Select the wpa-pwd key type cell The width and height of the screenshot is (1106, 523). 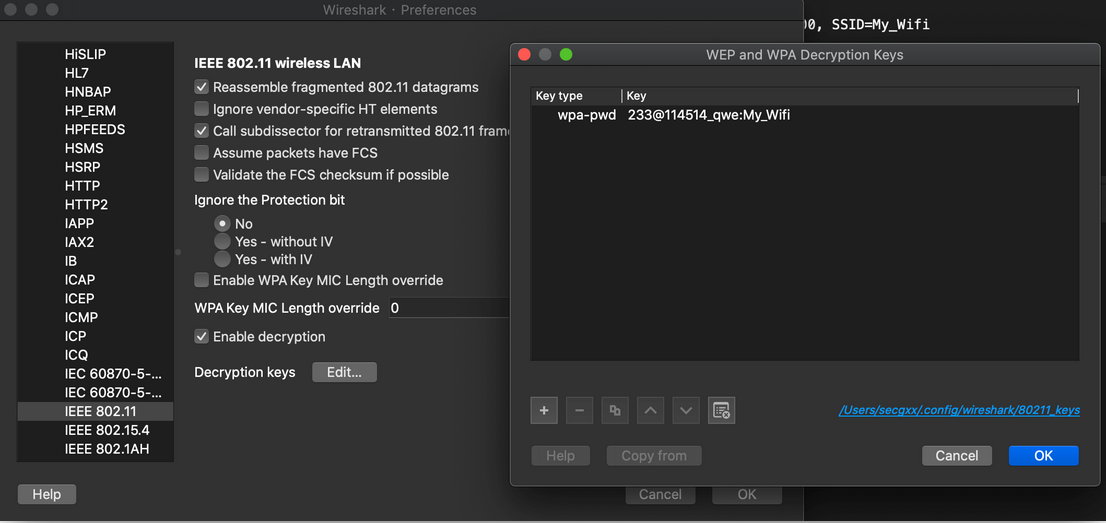[586, 115]
